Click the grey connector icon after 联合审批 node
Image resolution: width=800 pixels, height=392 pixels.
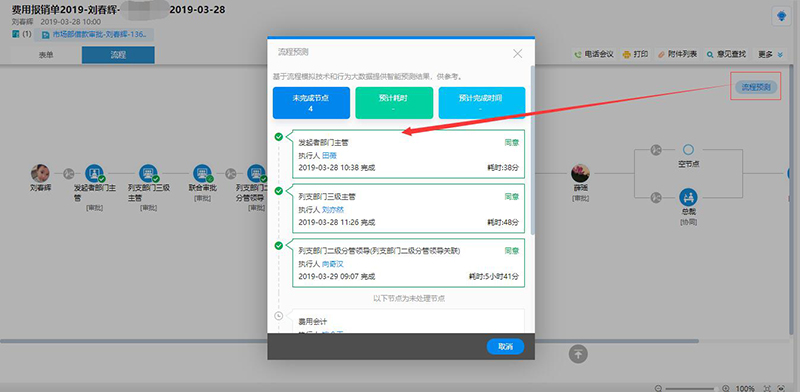[231, 174]
